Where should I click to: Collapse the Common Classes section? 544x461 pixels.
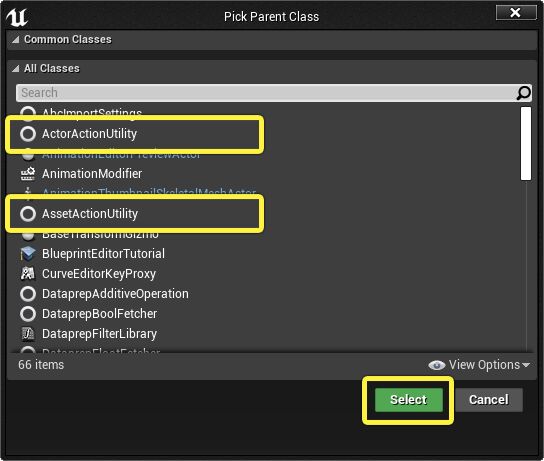[15, 40]
